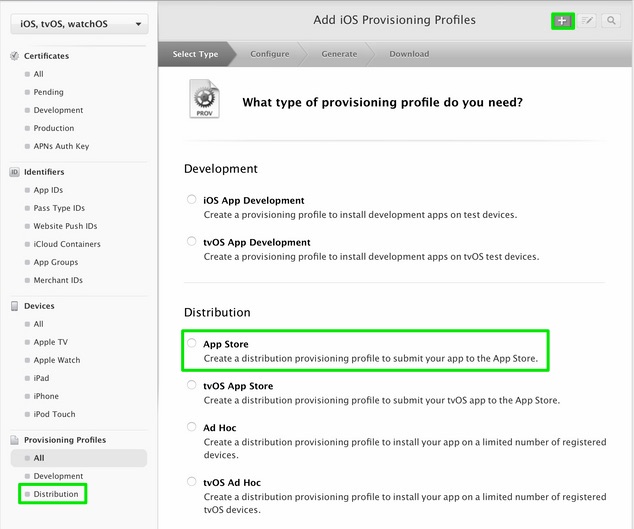Click the Certificates section icon
Image resolution: width=634 pixels, height=529 pixels.
pyautogui.click(x=14, y=56)
